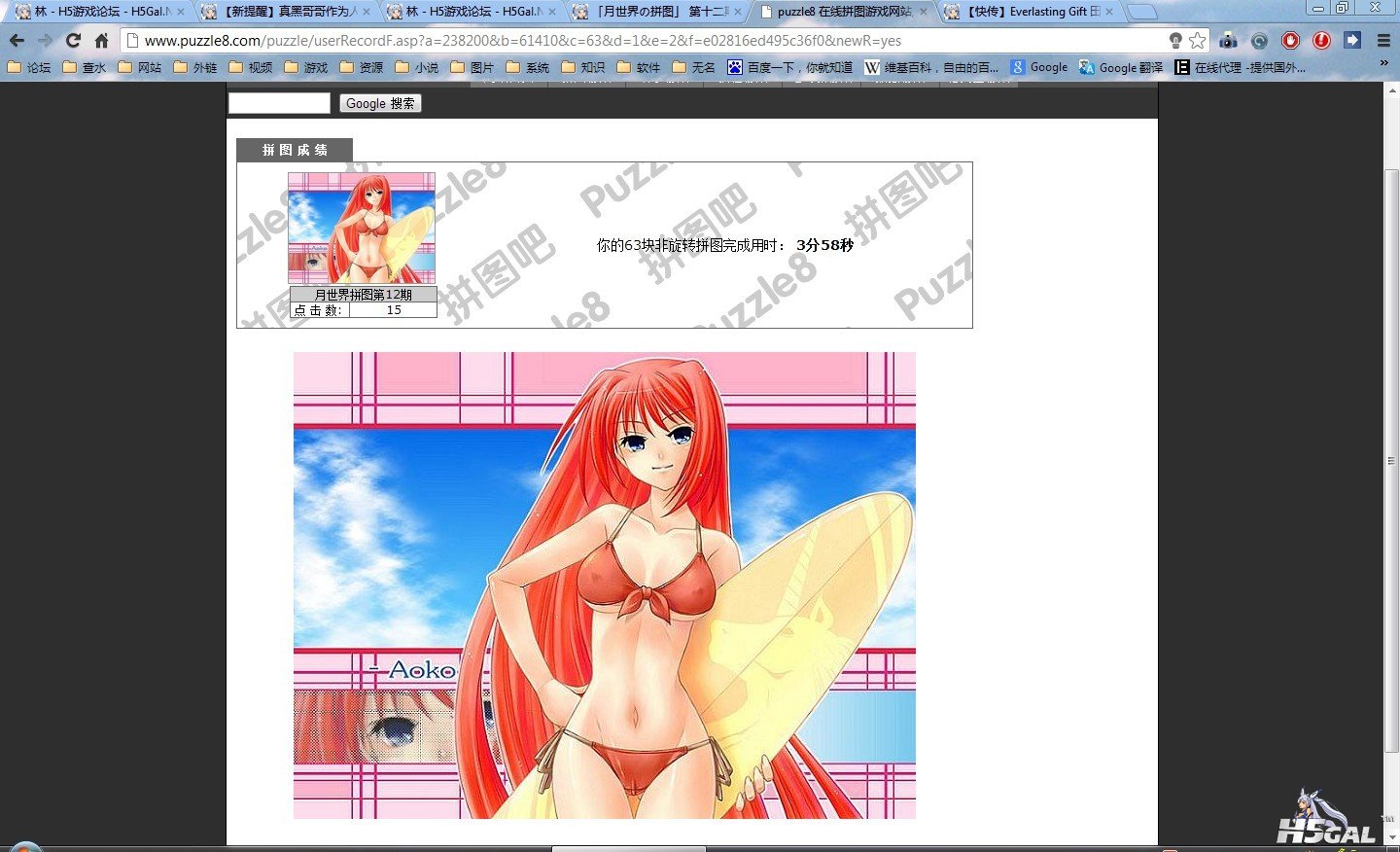Image resolution: width=1400 pixels, height=852 pixels.
Task: Click the scrollbar up arrow
Action: [x=1391, y=89]
